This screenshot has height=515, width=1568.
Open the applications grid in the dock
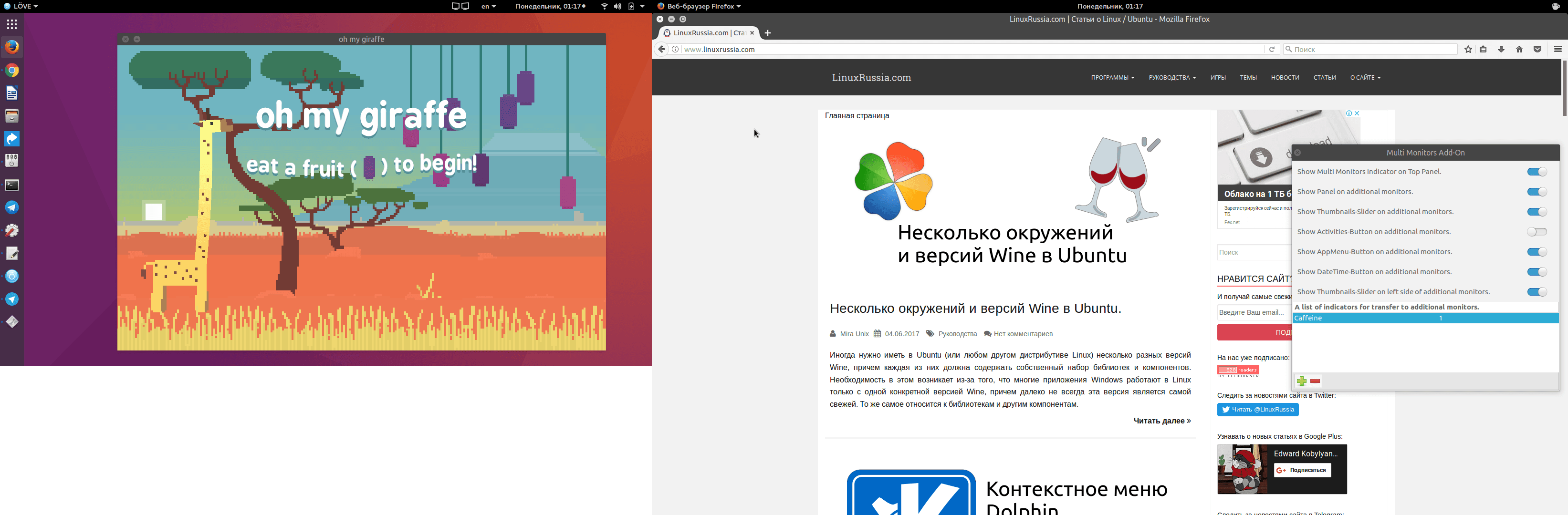click(x=11, y=24)
